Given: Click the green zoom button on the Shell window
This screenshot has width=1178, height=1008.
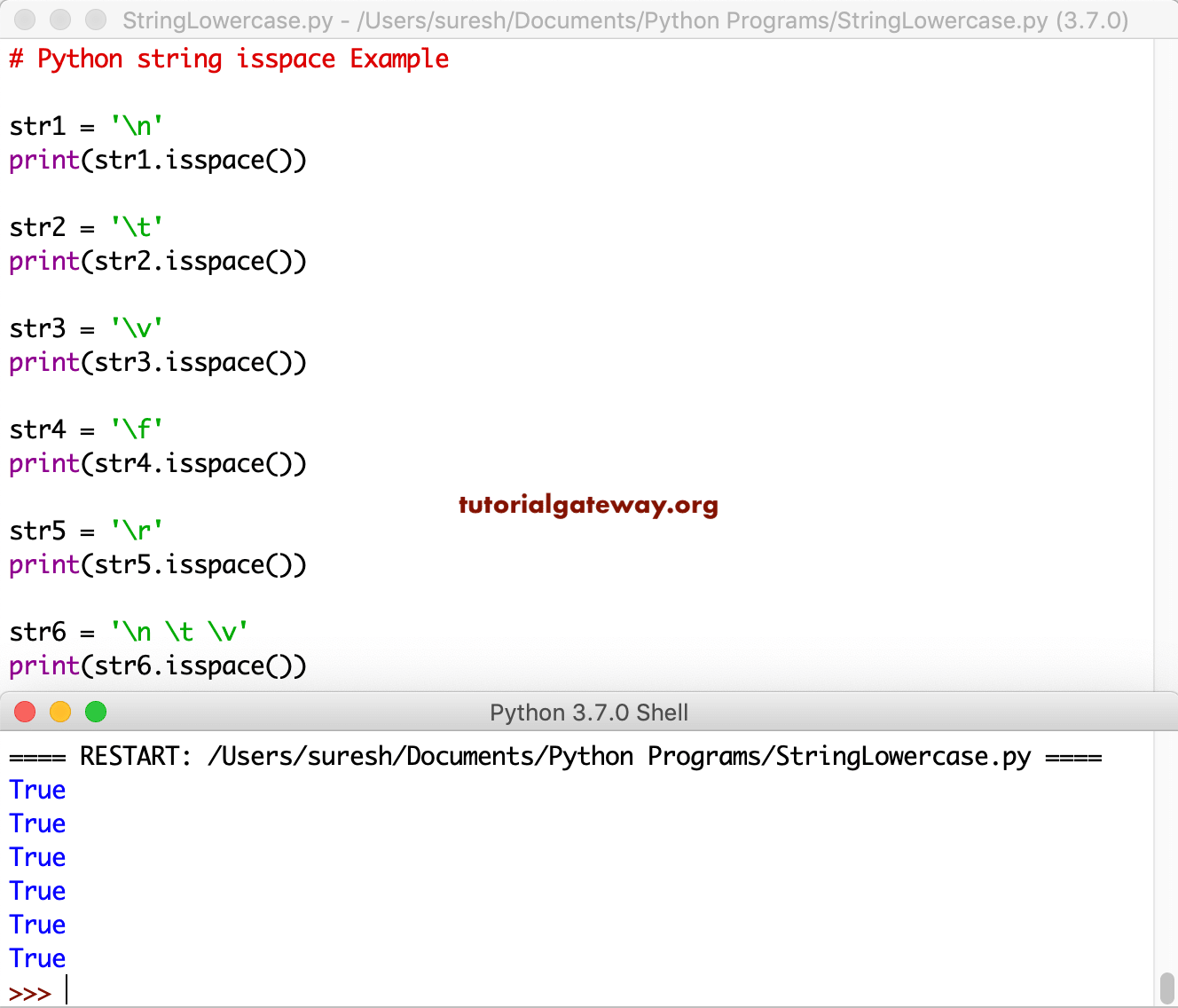Looking at the screenshot, I should [x=95, y=712].
